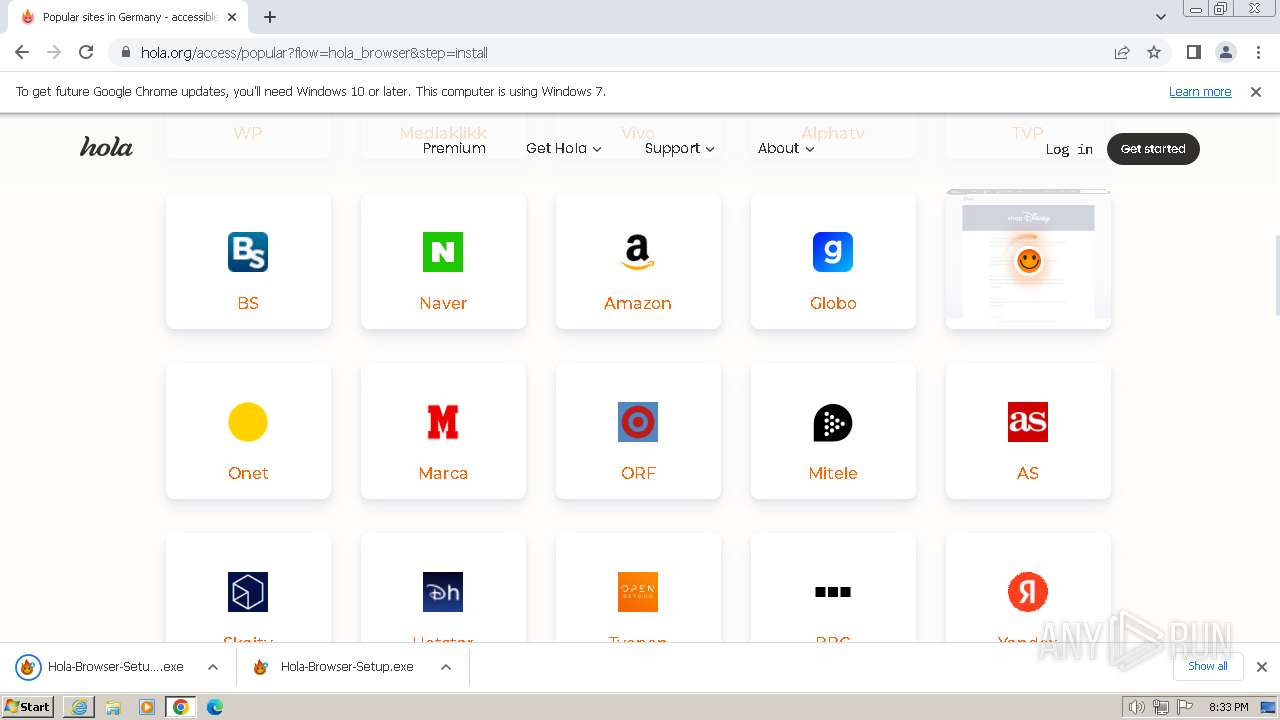Open the Yandex red icon
Image resolution: width=1280 pixels, height=720 pixels.
pyautogui.click(x=1028, y=592)
